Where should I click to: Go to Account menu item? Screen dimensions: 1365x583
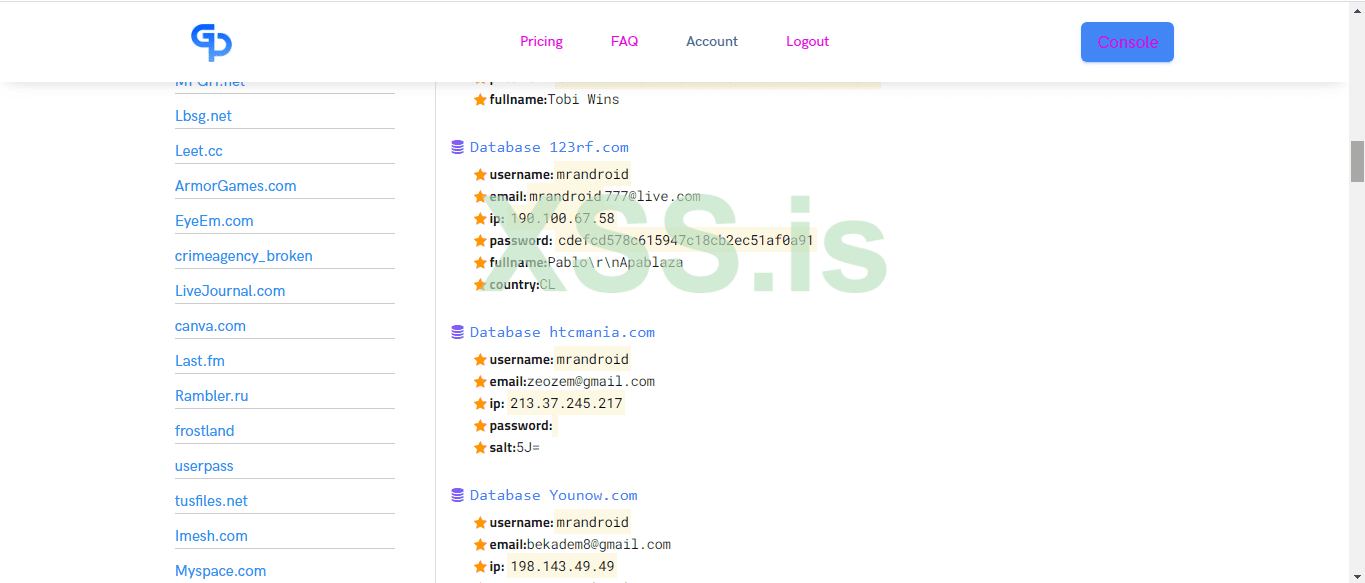click(712, 41)
